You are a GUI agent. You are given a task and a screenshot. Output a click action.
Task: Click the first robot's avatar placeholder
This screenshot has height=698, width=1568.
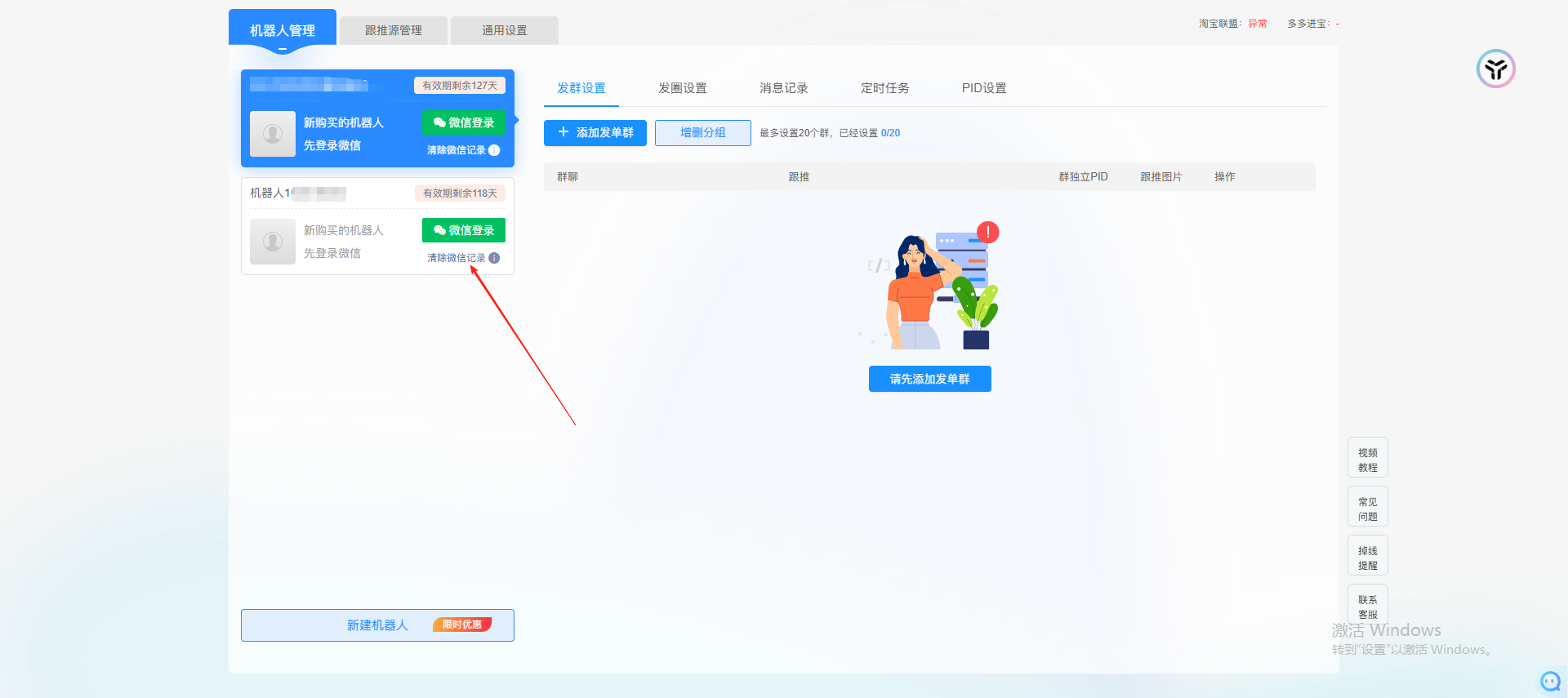tap(273, 134)
